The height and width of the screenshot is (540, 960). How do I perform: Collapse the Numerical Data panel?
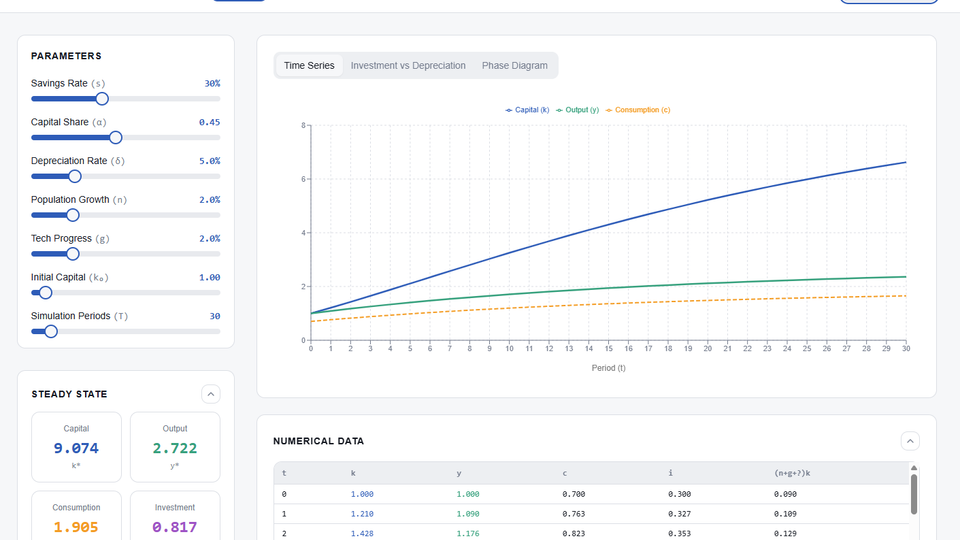coord(910,441)
